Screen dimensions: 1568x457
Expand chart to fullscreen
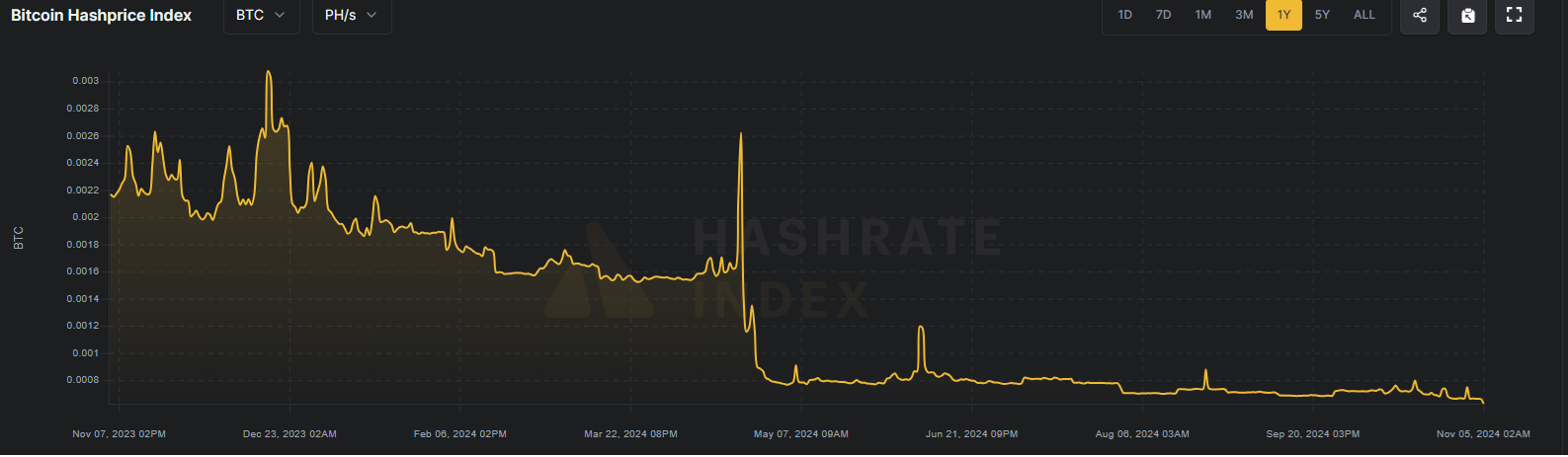pos(1514,15)
